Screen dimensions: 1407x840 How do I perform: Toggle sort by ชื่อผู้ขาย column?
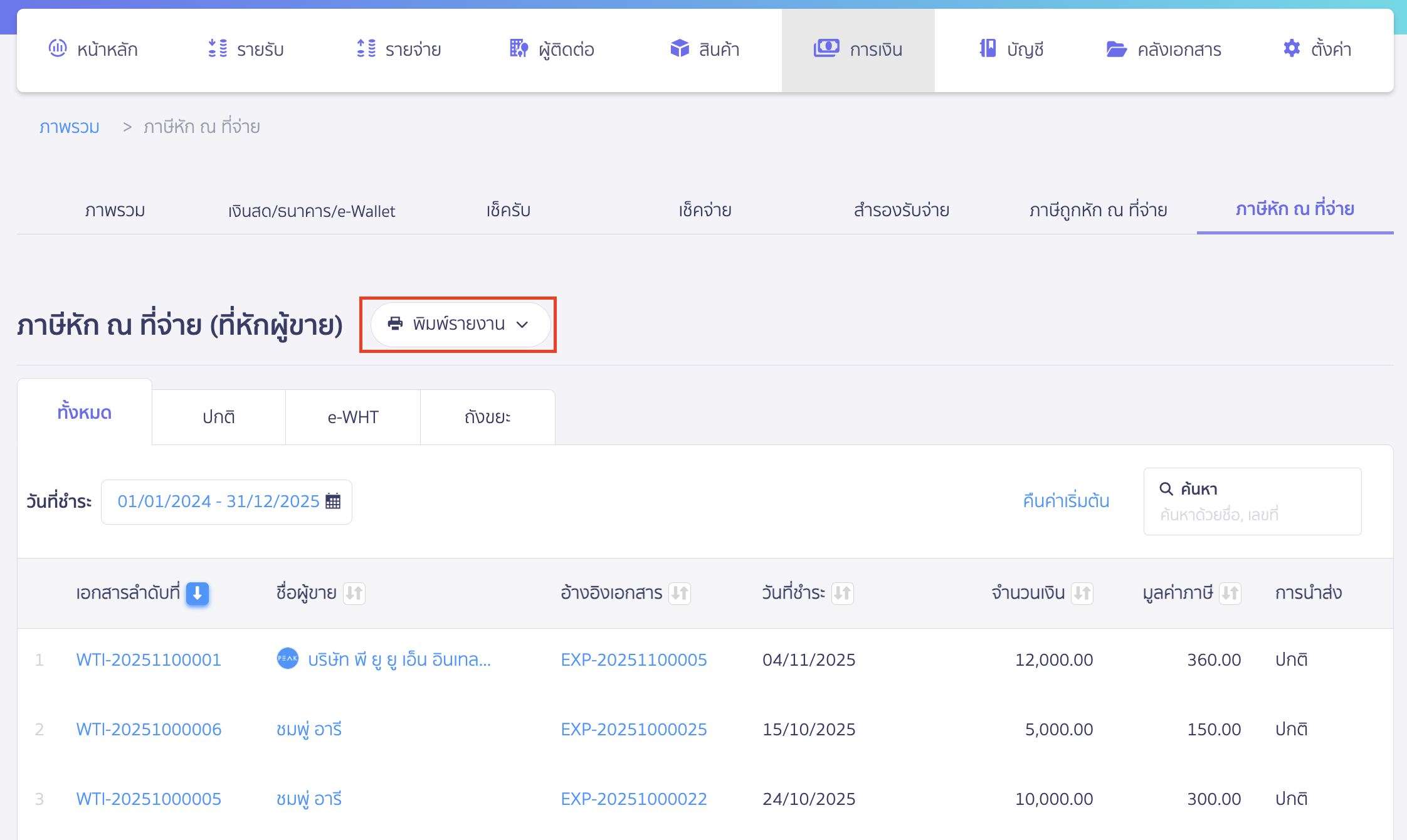coord(354,593)
